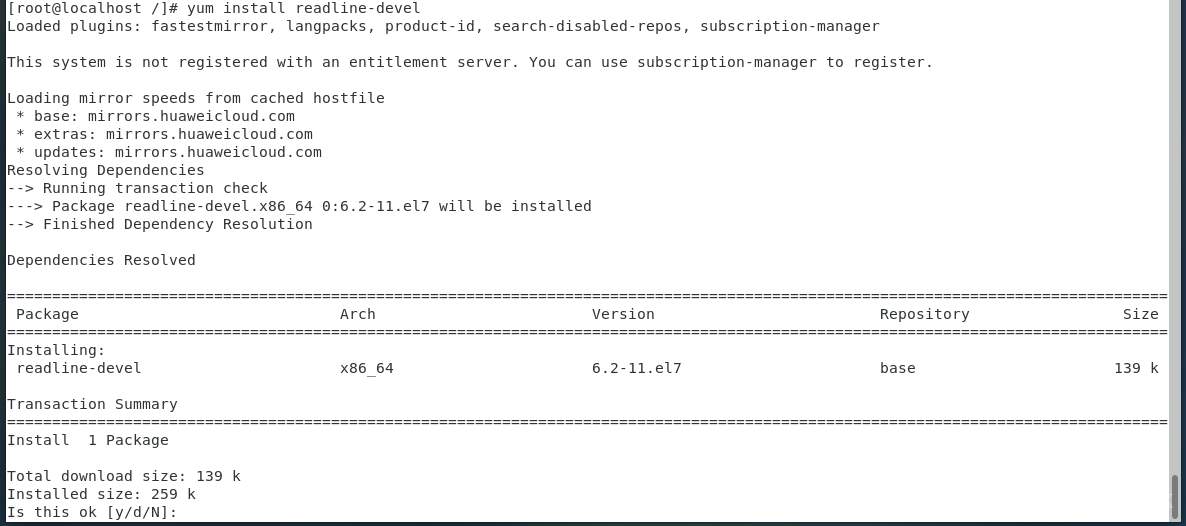Click the empty scrollbar track above the thumb
This screenshot has width=1186, height=526.
click(x=1176, y=240)
